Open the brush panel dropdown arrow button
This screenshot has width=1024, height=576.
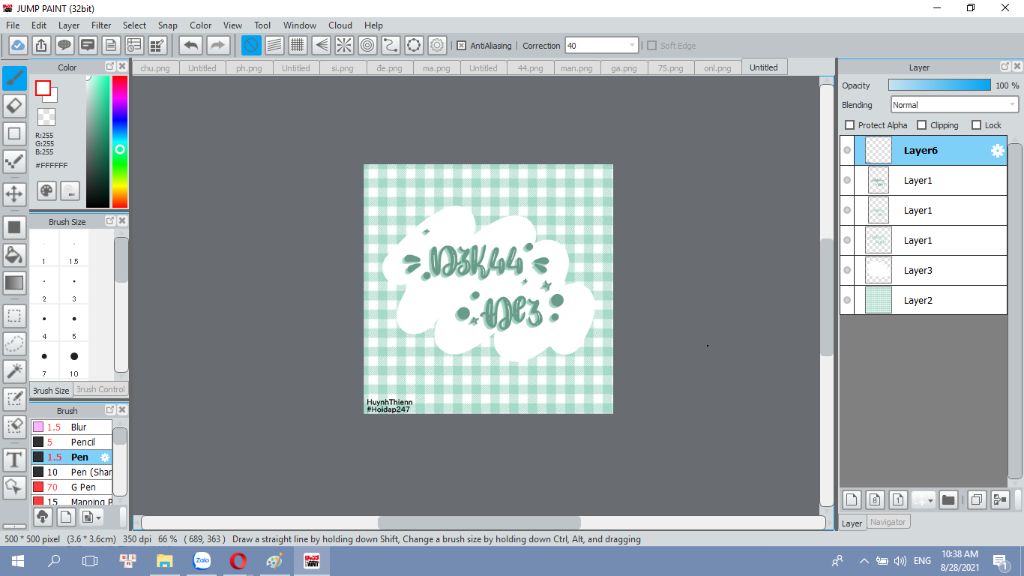pyautogui.click(x=90, y=517)
